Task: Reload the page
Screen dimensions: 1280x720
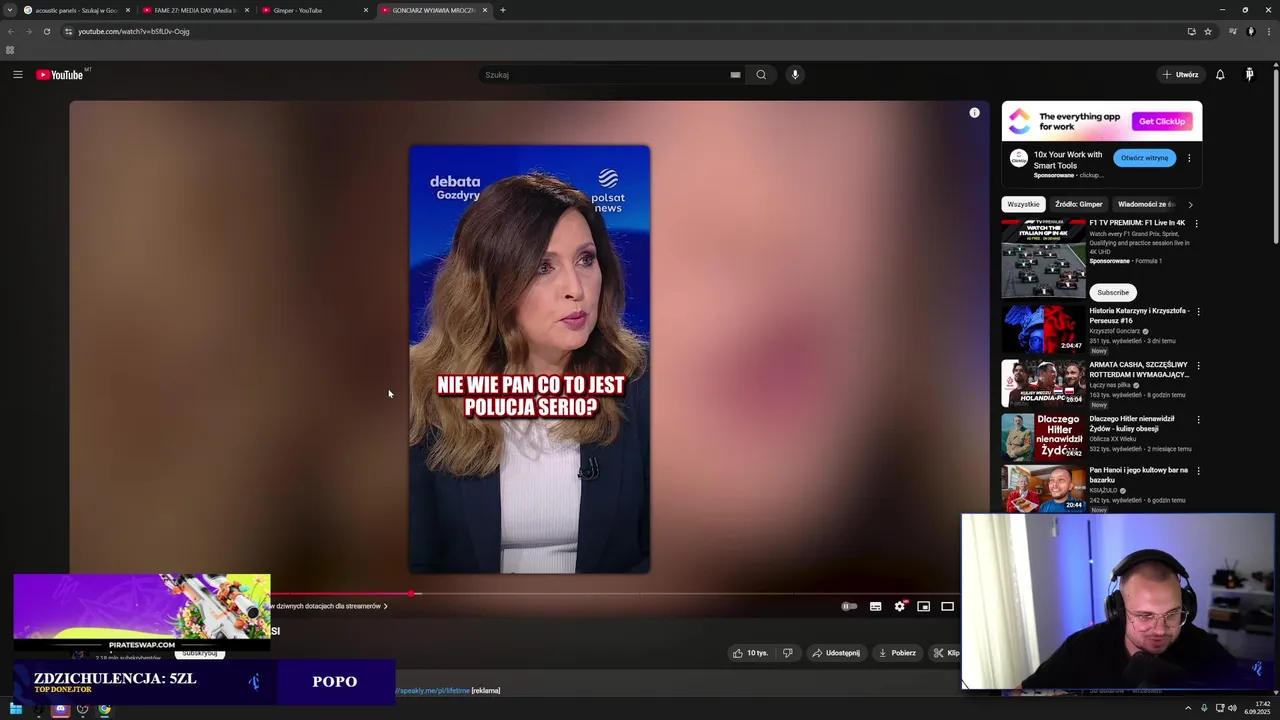Action: [46, 31]
